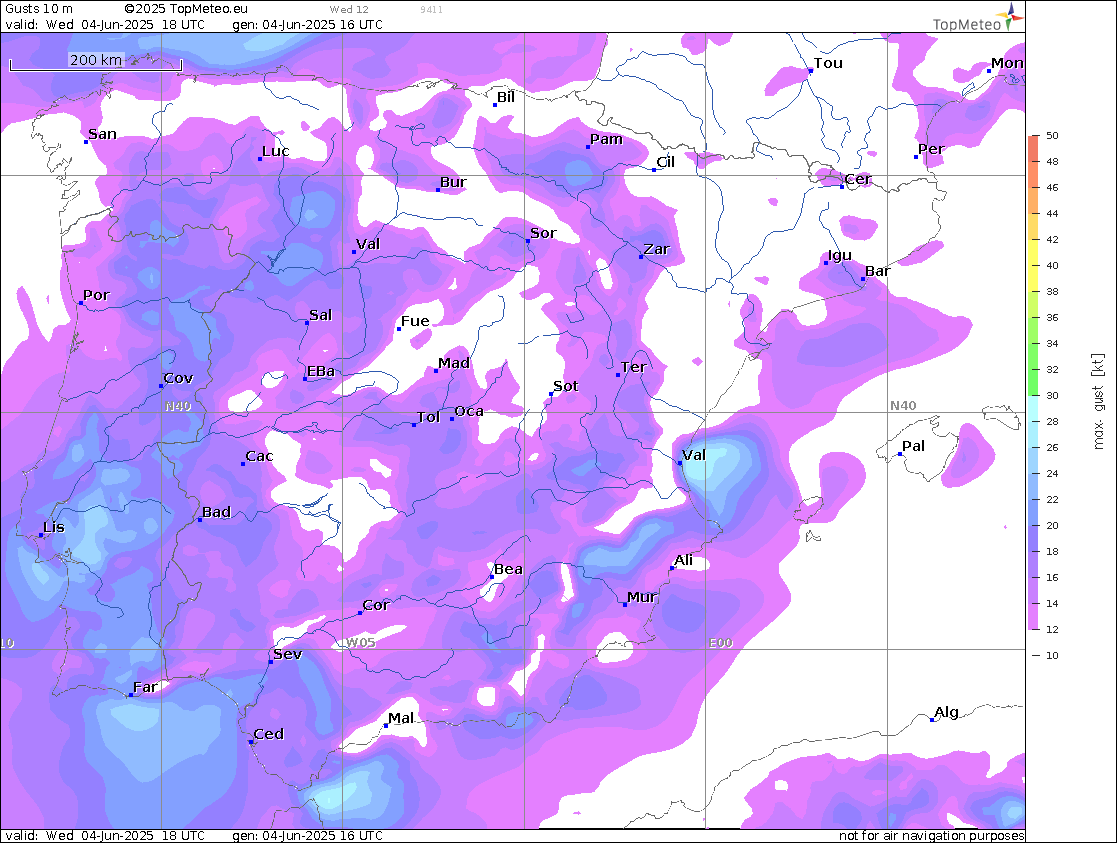This screenshot has height=843, width=1117.
Task: Click the "EBa" city label
Action: (321, 371)
